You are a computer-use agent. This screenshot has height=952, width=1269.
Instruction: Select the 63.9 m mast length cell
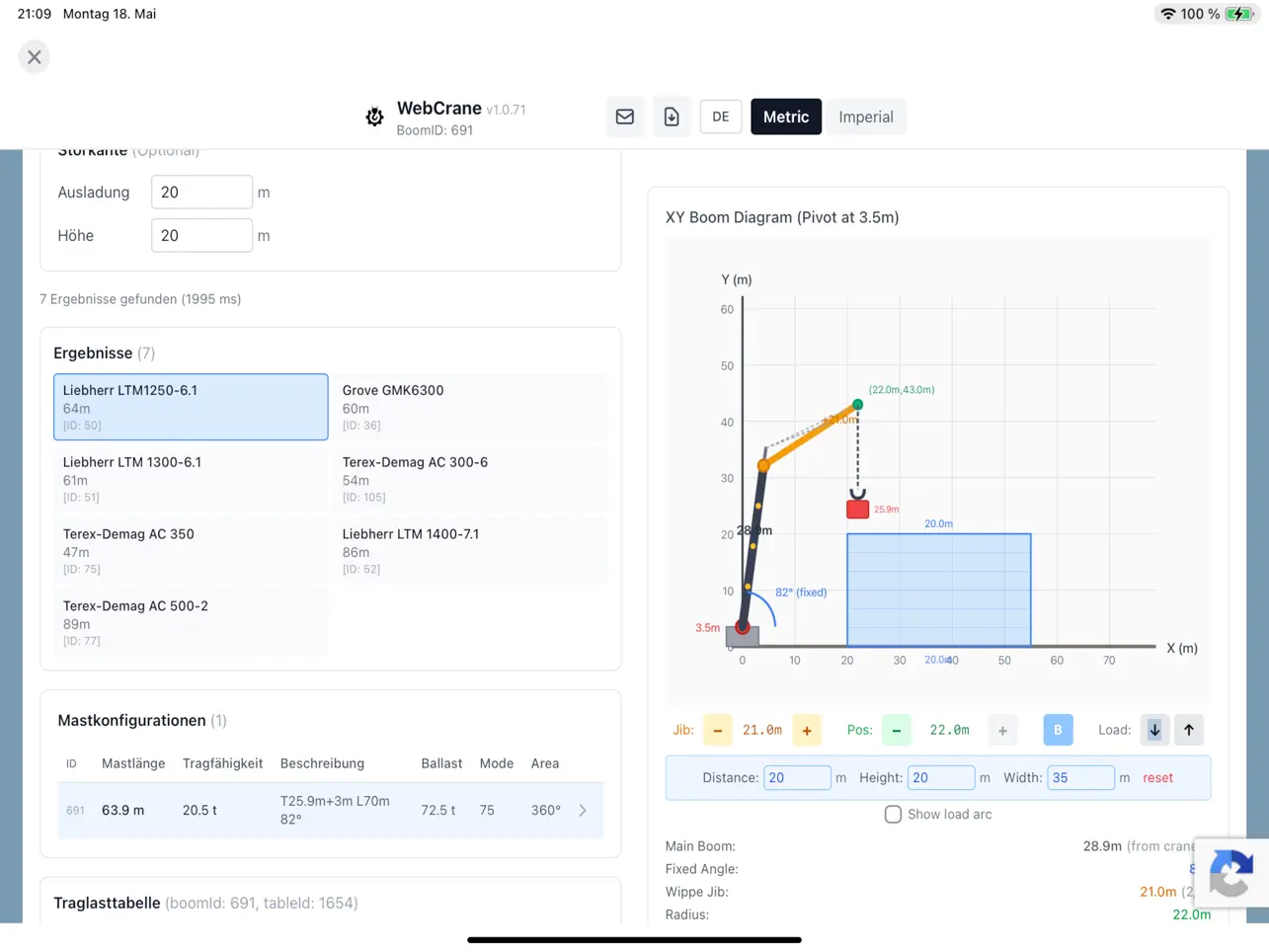[x=123, y=810]
